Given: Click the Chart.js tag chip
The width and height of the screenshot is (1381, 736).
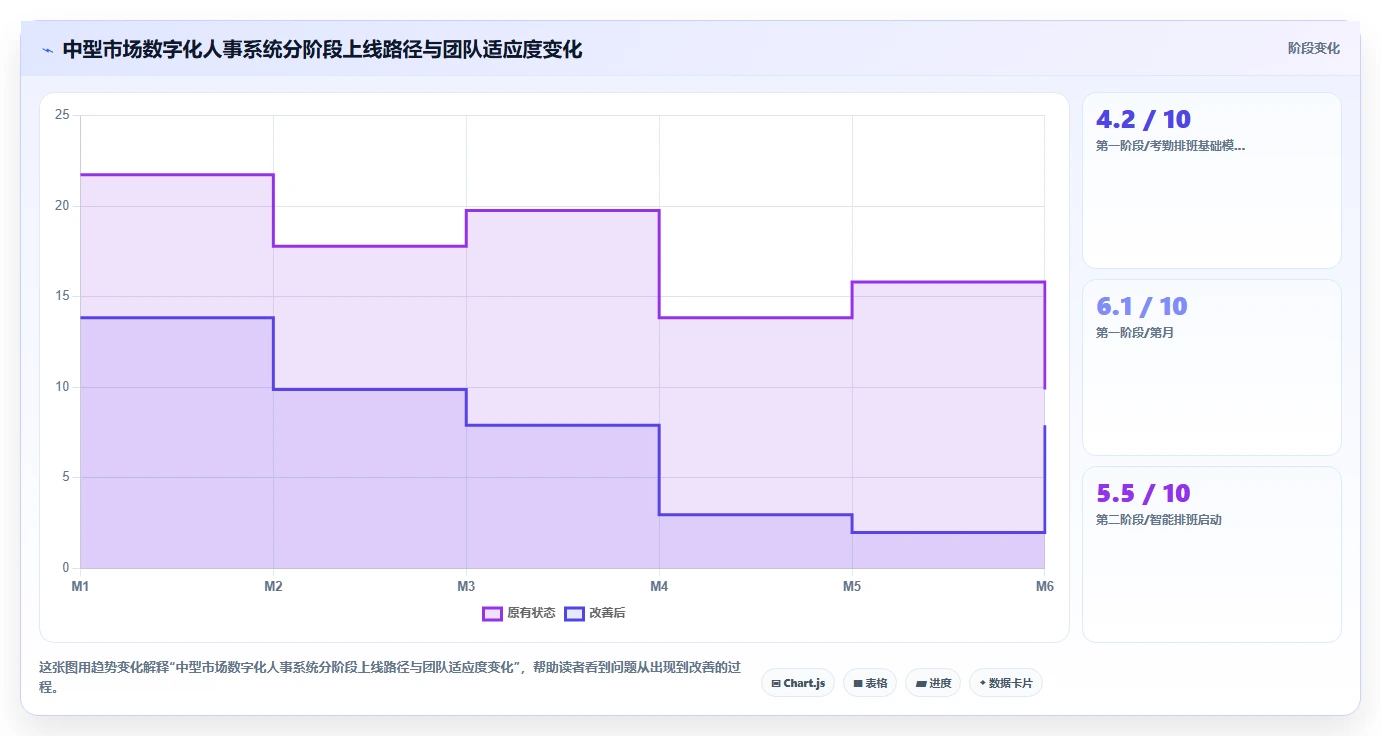Looking at the screenshot, I should pos(798,683).
